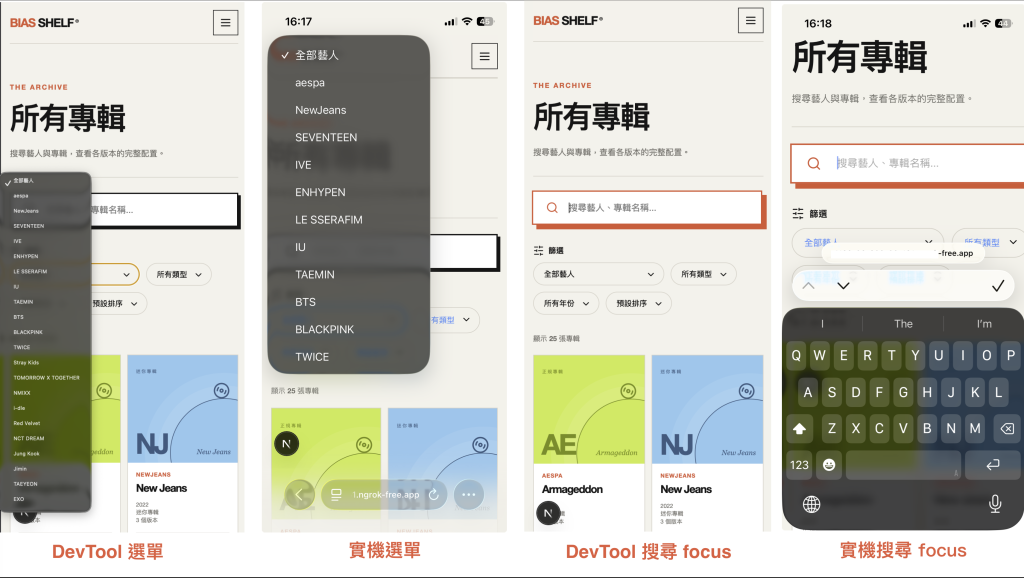This screenshot has height=578, width=1024.
Task: Expand 全部藝人 dropdown in DevTool 搜尋 focus
Action: [598, 274]
